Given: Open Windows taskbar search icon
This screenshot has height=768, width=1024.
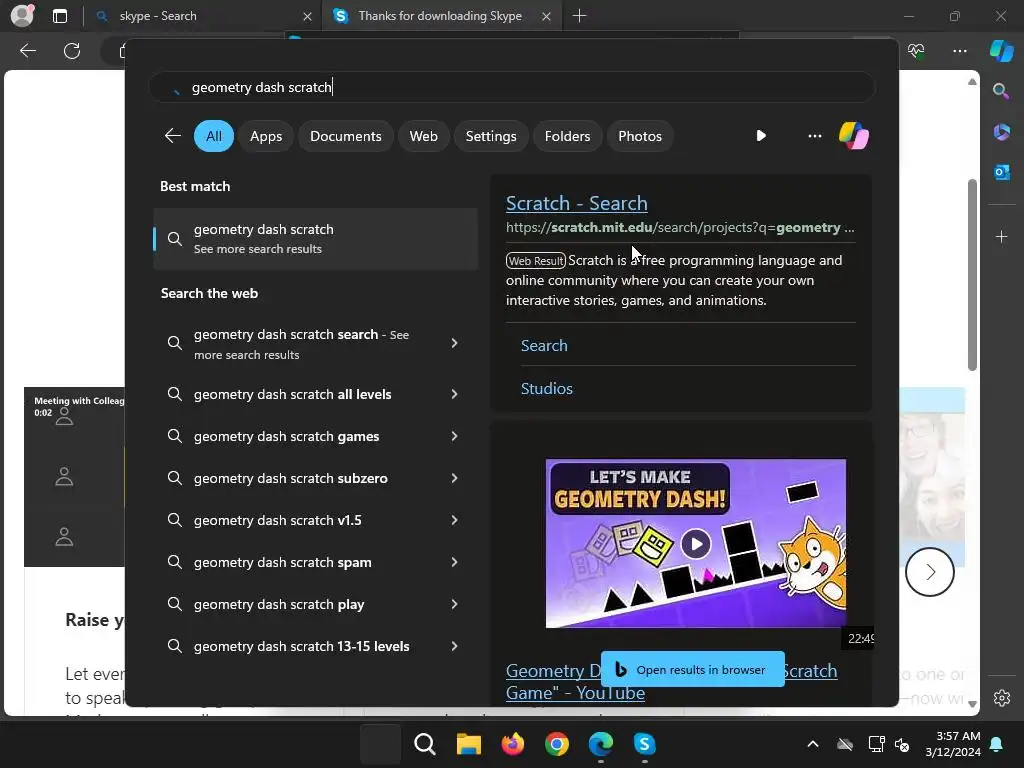Looking at the screenshot, I should (424, 744).
